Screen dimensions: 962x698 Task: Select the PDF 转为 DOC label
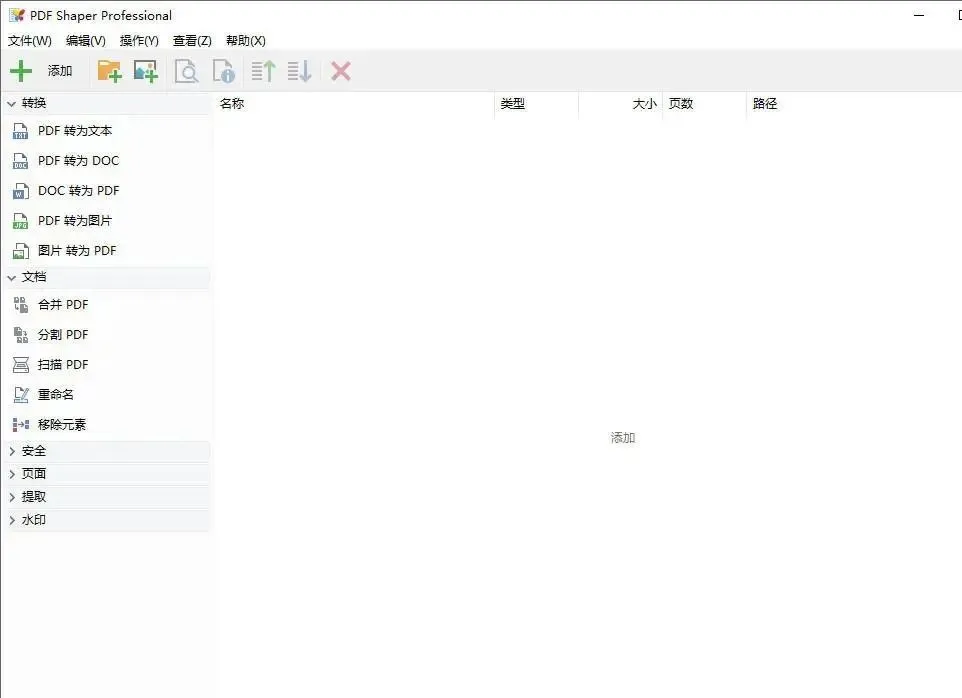click(79, 161)
